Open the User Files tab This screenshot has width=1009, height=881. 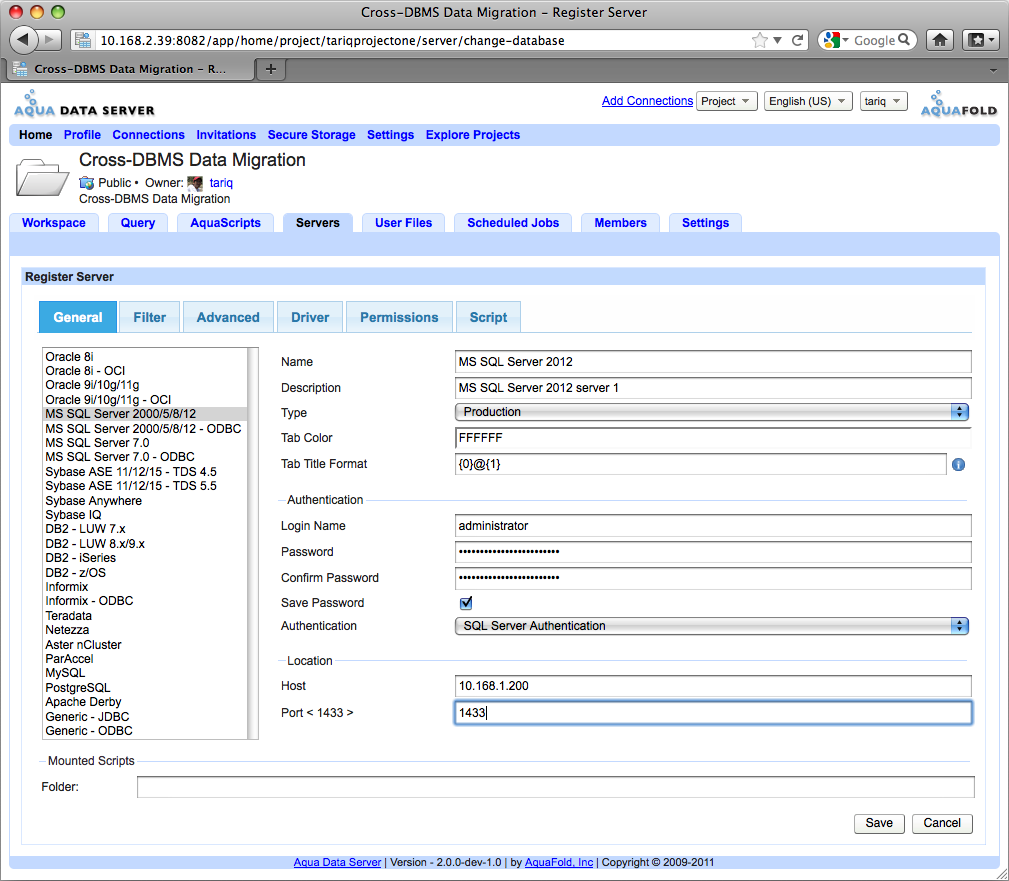click(403, 223)
